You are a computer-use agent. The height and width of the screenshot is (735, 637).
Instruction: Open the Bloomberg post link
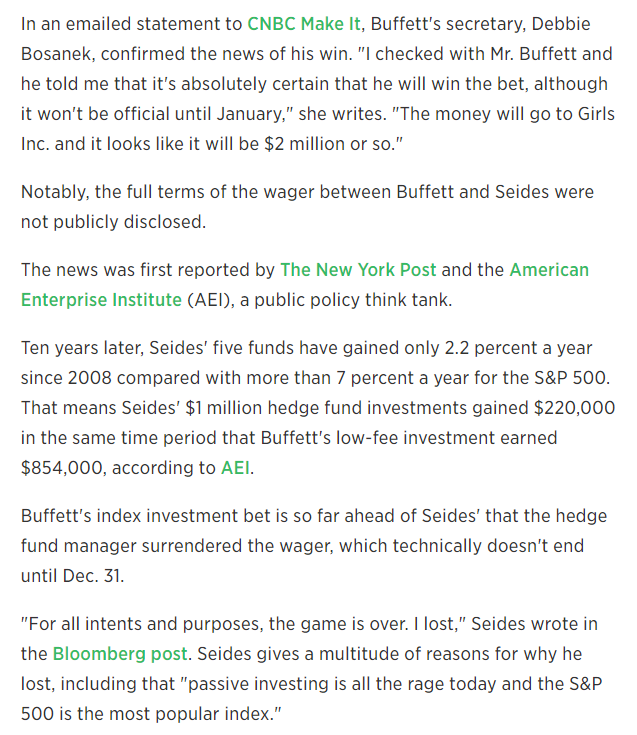click(x=119, y=654)
